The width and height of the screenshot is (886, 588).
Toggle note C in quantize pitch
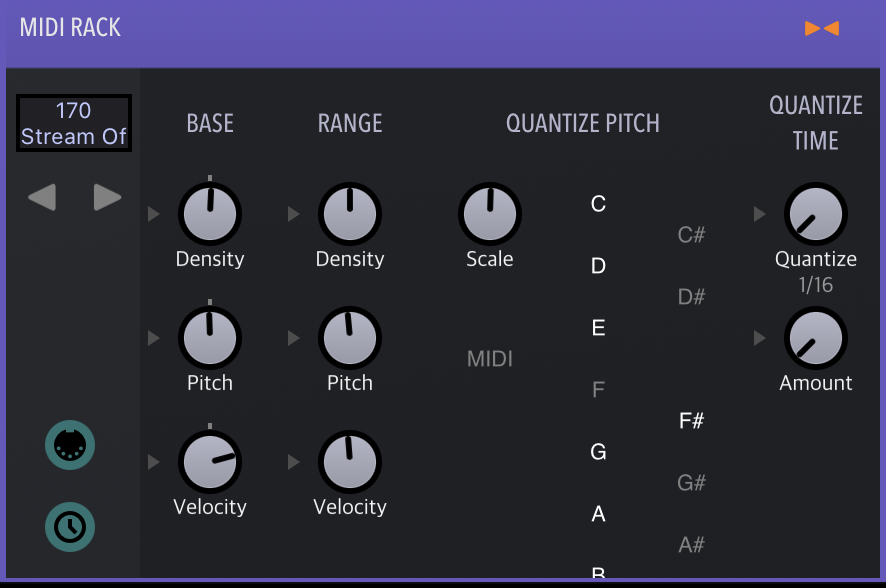click(598, 203)
